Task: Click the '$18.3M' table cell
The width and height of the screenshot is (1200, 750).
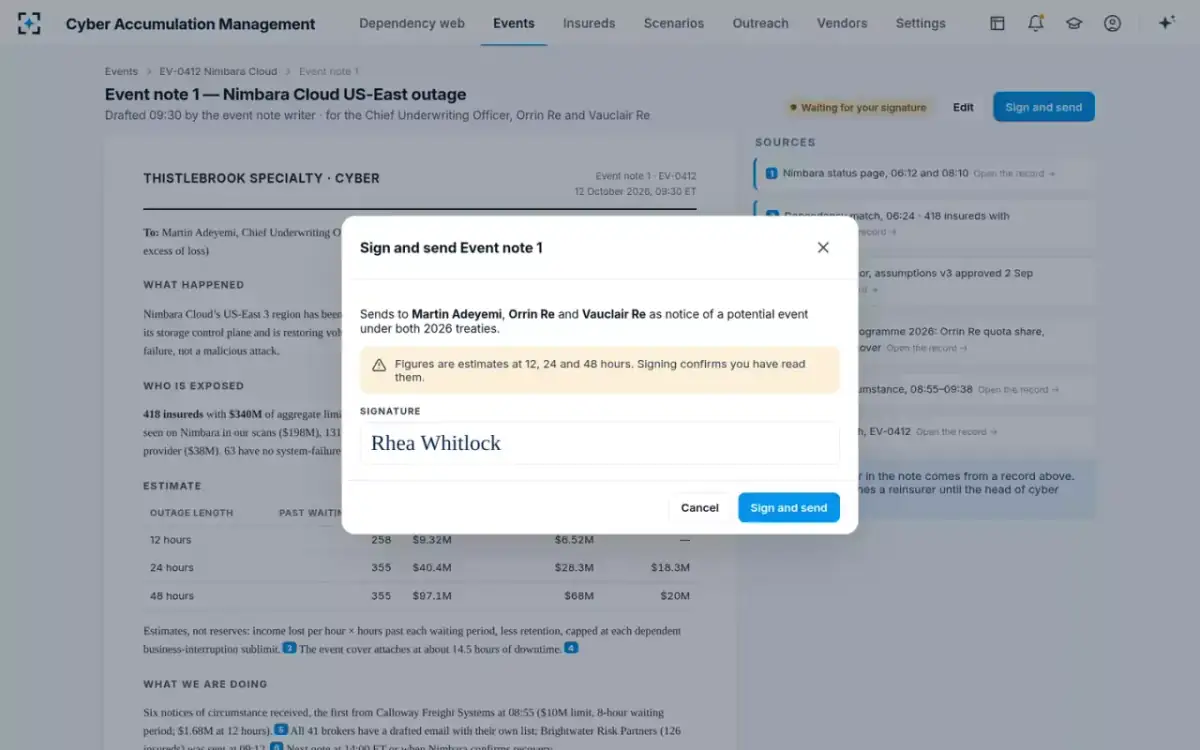Action: point(670,568)
